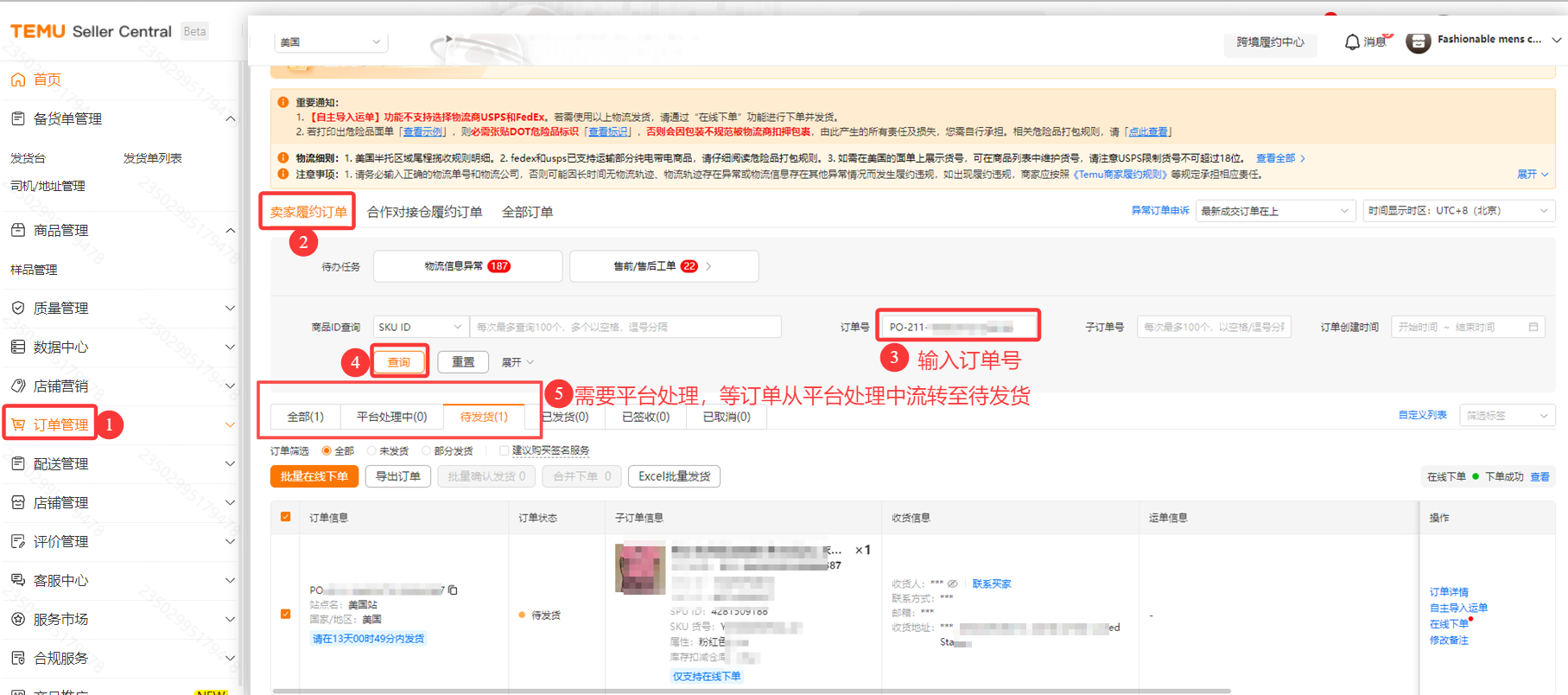Viewport: 1568px width, 695px height.
Task: Click the home icon in sidebar
Action: pyautogui.click(x=18, y=80)
